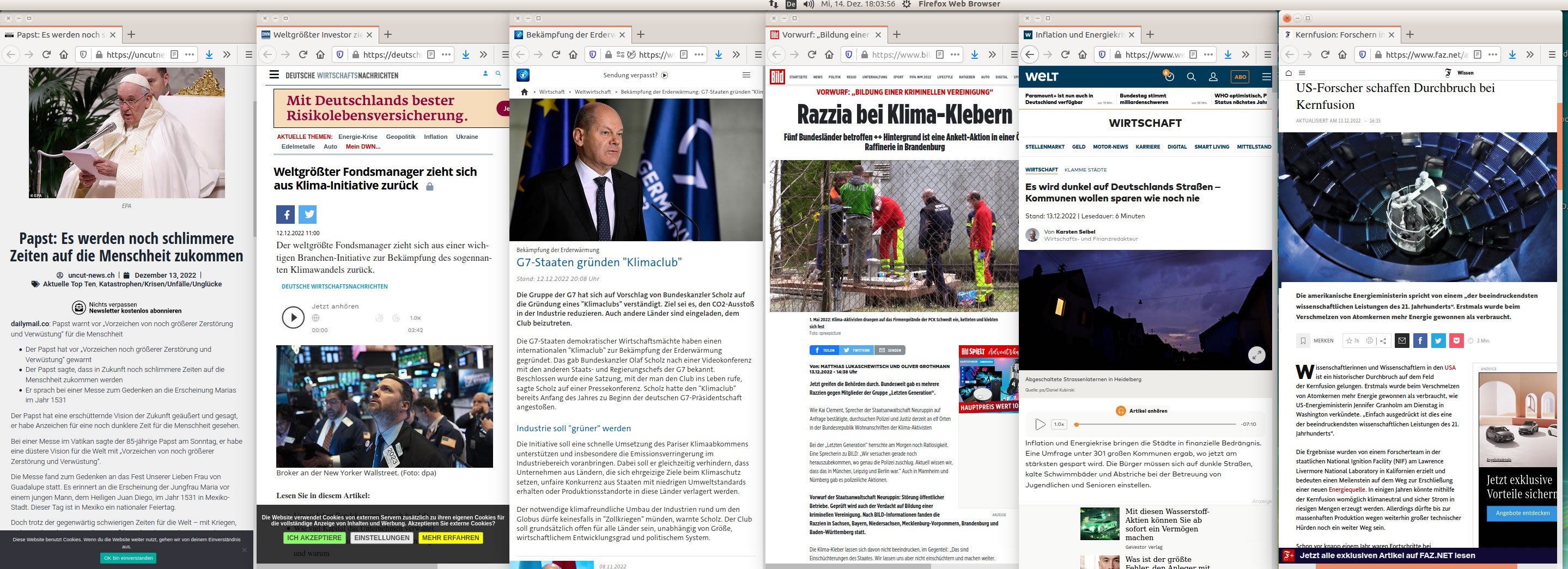The width and height of the screenshot is (1568, 569).
Task: Play Tagesschau Sendung verpasst button
Action: click(x=665, y=76)
